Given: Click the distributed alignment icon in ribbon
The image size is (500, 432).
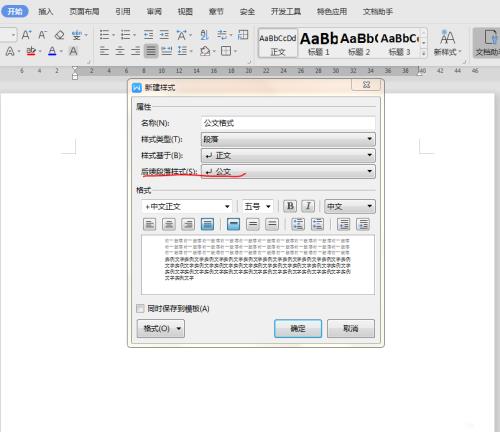Looking at the screenshot, I should point(167,51).
